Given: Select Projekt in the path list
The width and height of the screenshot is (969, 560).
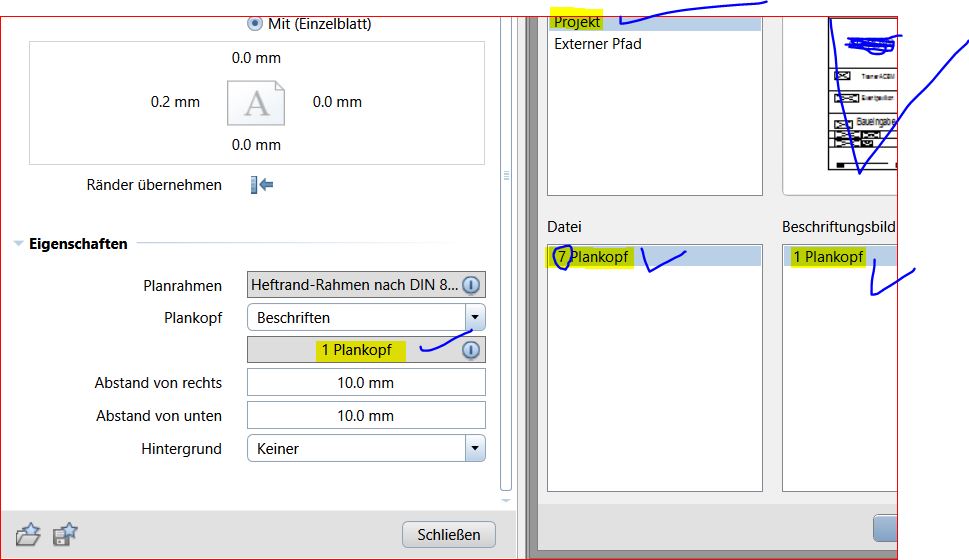Looking at the screenshot, I should pyautogui.click(x=577, y=22).
